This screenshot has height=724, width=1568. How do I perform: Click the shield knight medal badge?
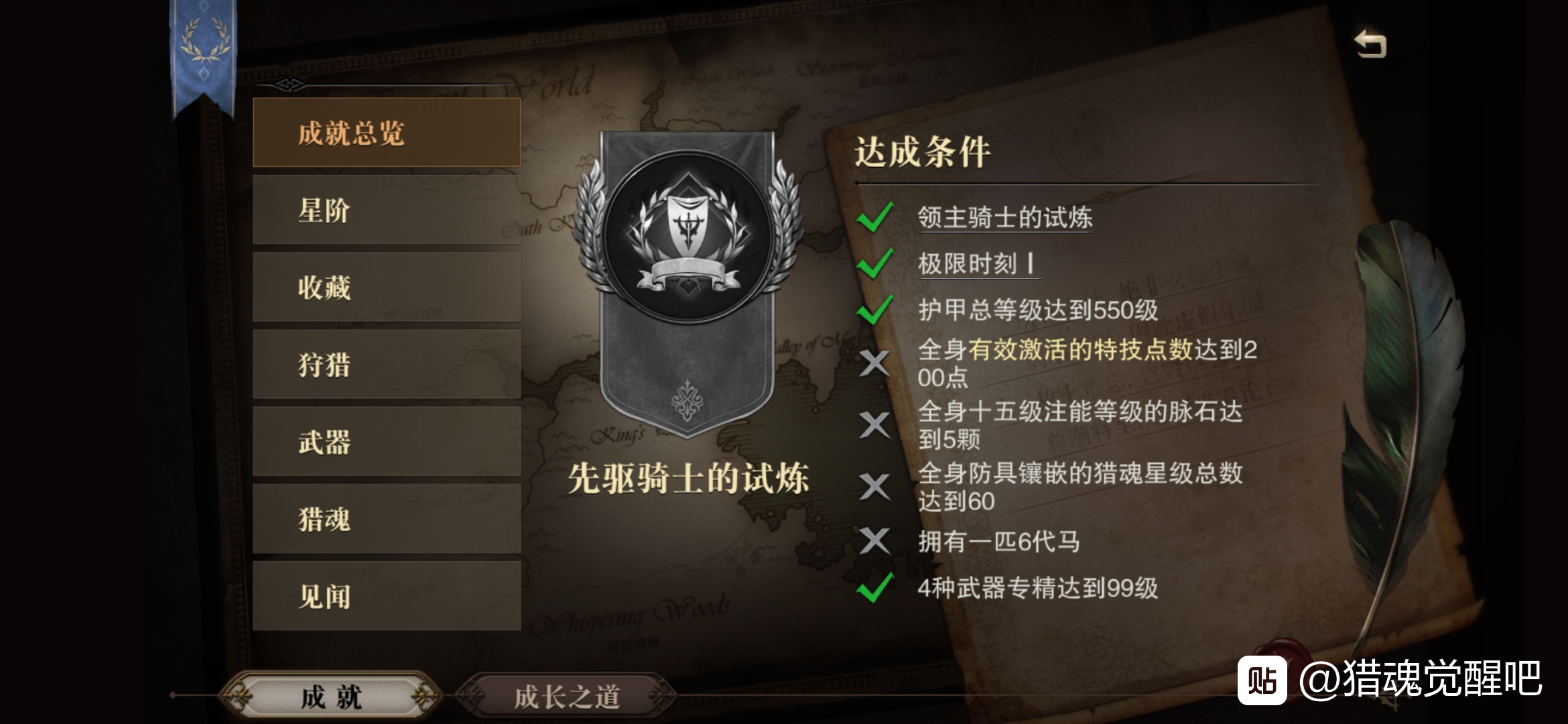[x=688, y=237]
